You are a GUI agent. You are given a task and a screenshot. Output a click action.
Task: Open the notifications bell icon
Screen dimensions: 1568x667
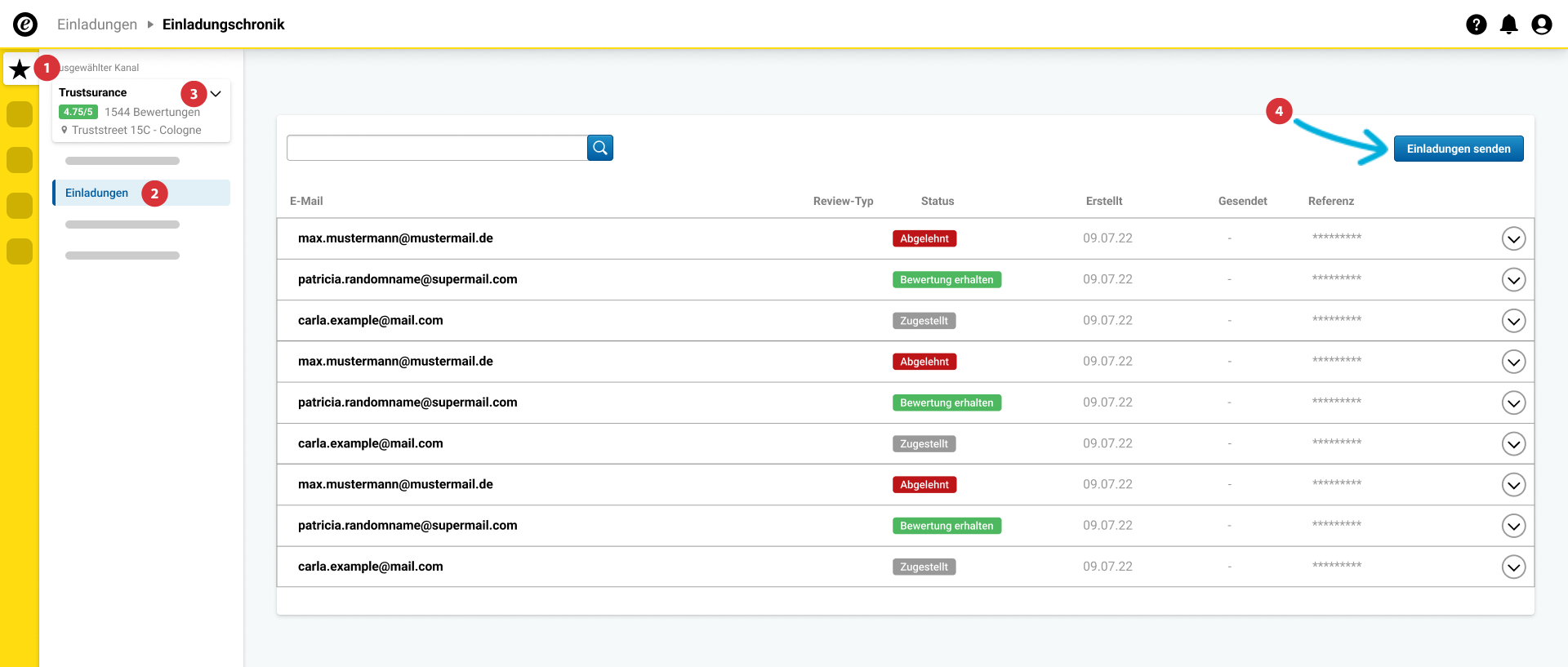1509,24
